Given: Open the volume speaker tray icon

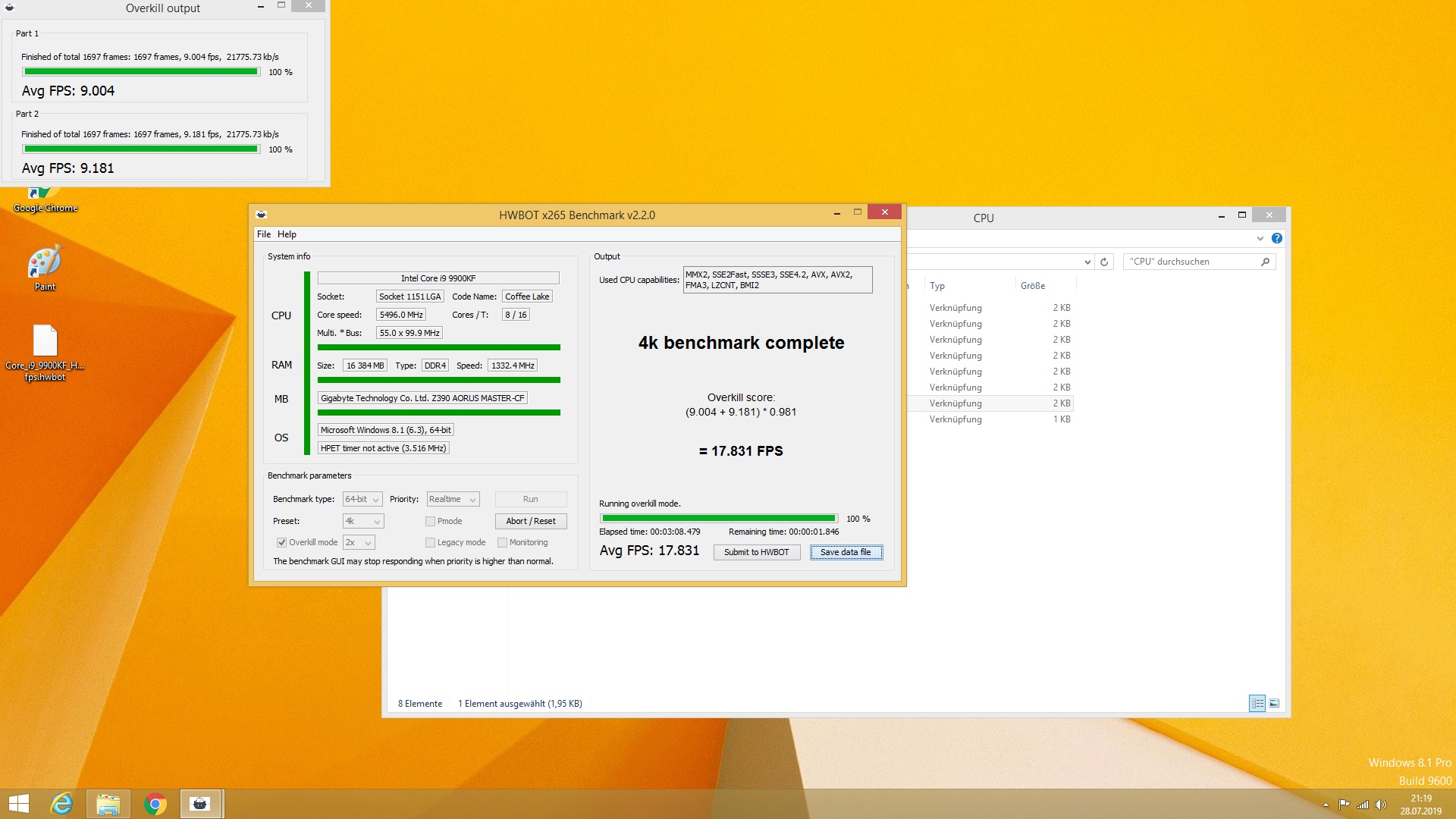Looking at the screenshot, I should (x=1381, y=805).
